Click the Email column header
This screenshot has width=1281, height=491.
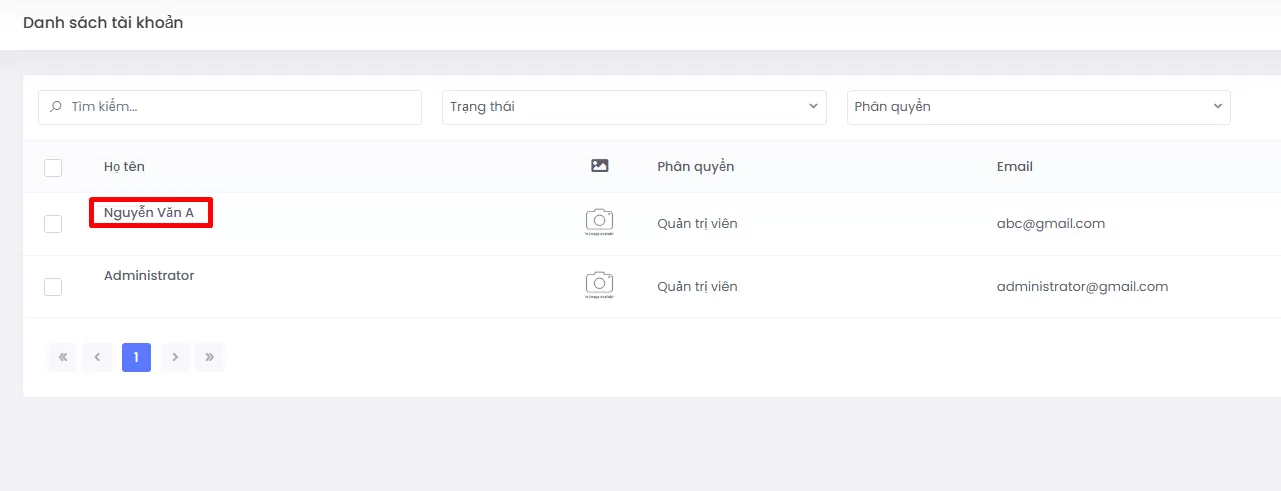[x=1014, y=167]
